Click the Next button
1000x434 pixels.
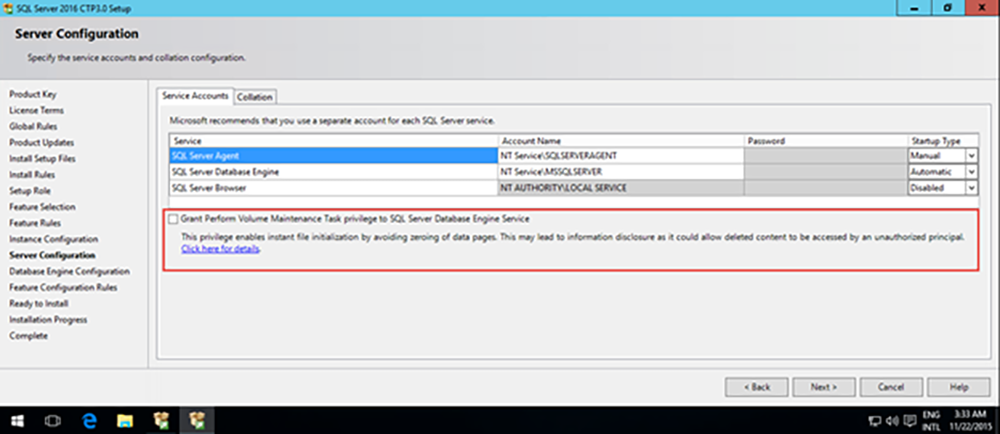pyautogui.click(x=823, y=387)
